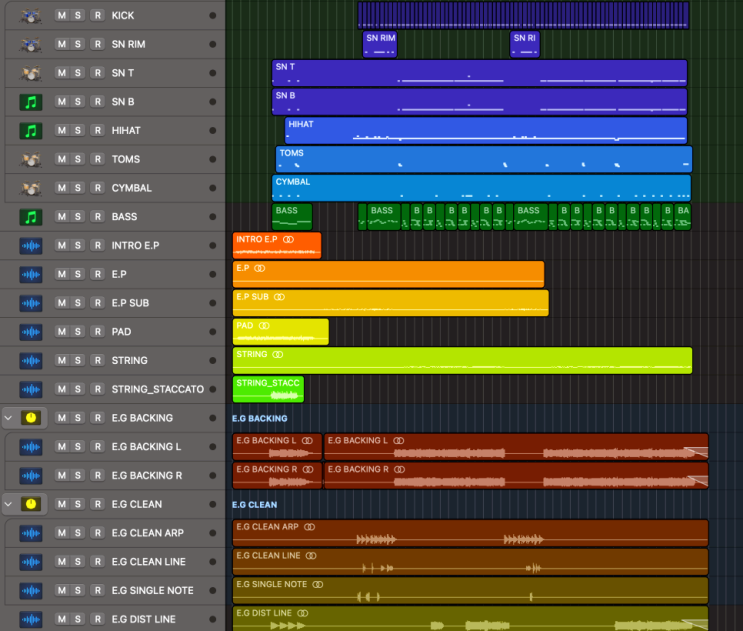The image size is (743, 631).
Task: Collapse the E.G BACKING track stack
Action: (9, 418)
